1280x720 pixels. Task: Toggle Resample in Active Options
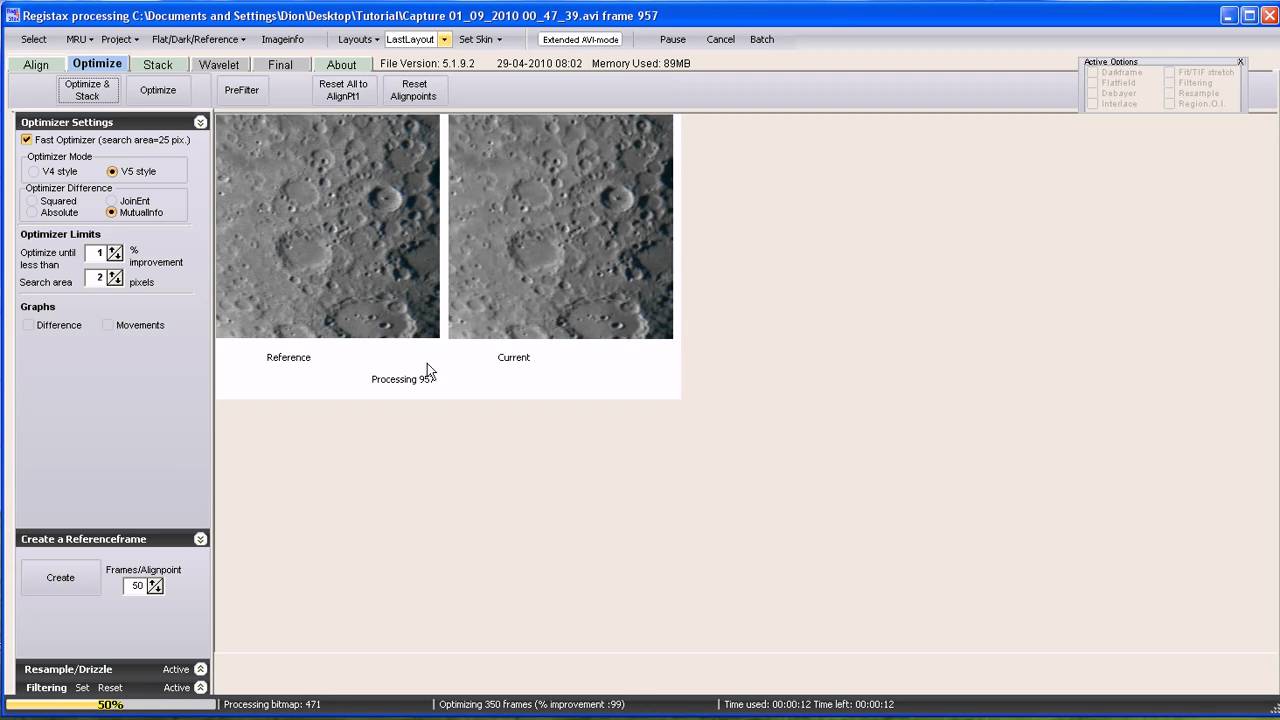click(x=1170, y=94)
